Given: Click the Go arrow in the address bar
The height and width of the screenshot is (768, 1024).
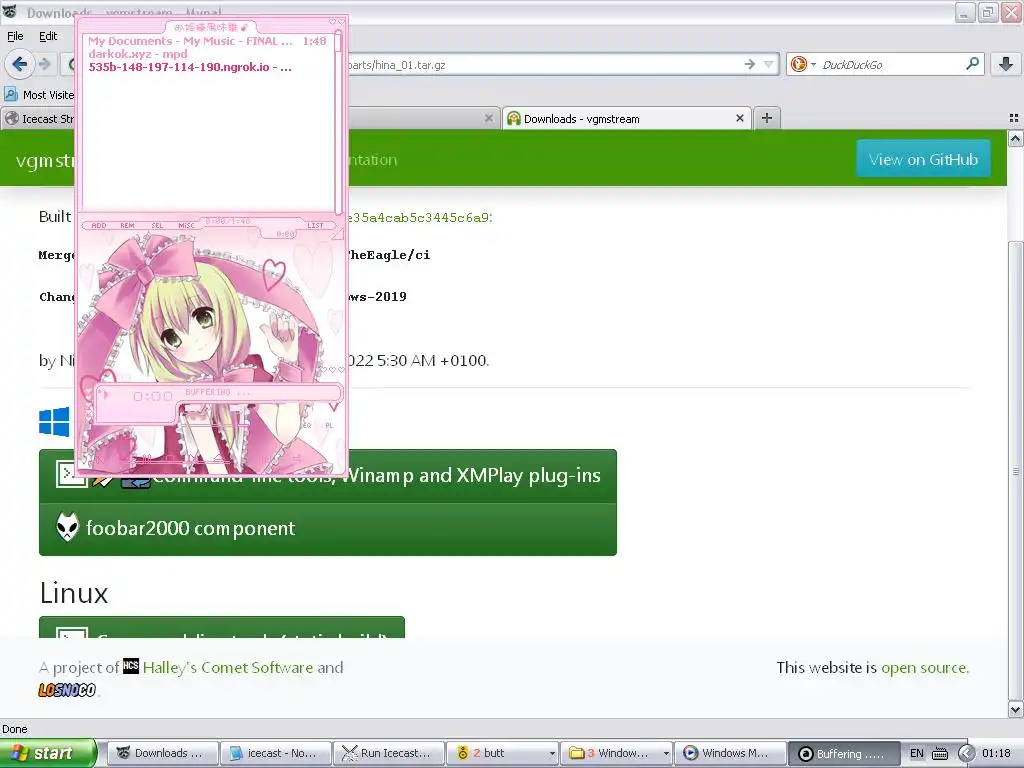Looking at the screenshot, I should tap(750, 64).
